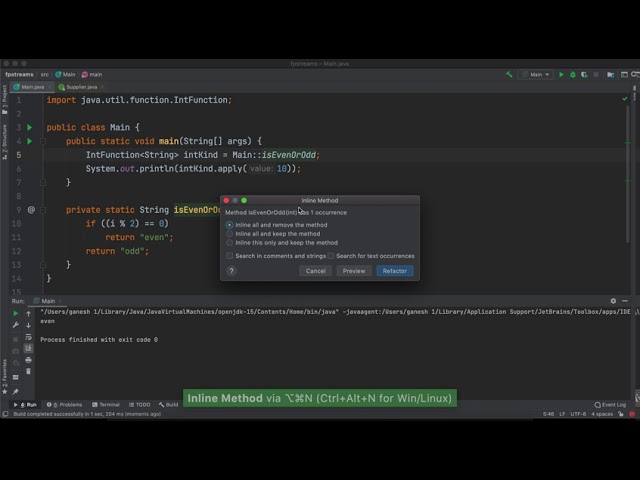Click src breadcrumb

(44, 74)
